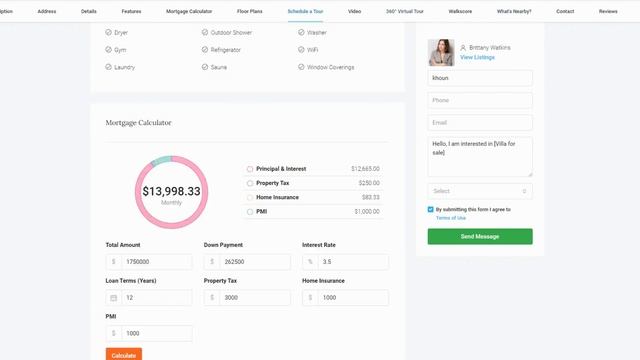The height and width of the screenshot is (360, 640).
Task: Focus the PMI input 1000
Action: point(156,333)
